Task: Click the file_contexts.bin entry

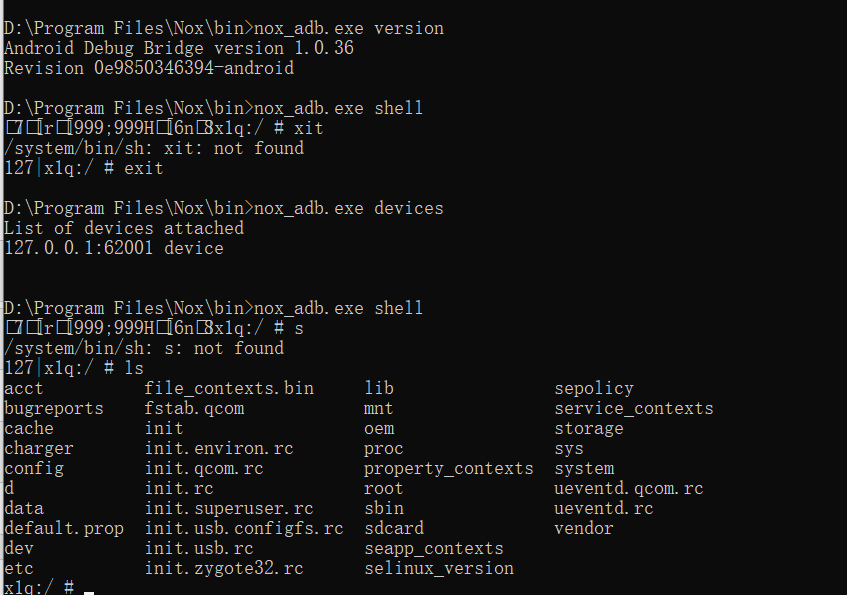Action: click(229, 388)
